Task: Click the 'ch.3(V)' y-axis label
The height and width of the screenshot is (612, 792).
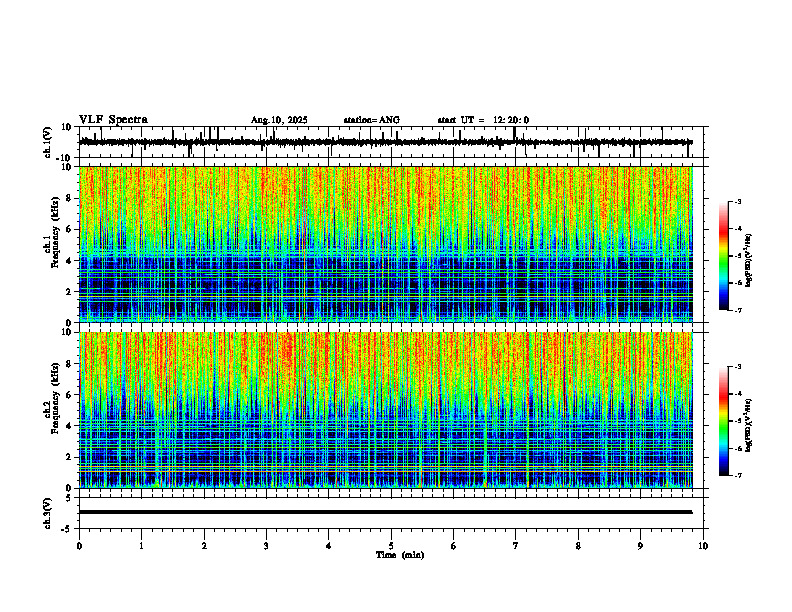Action: pyautogui.click(x=48, y=513)
